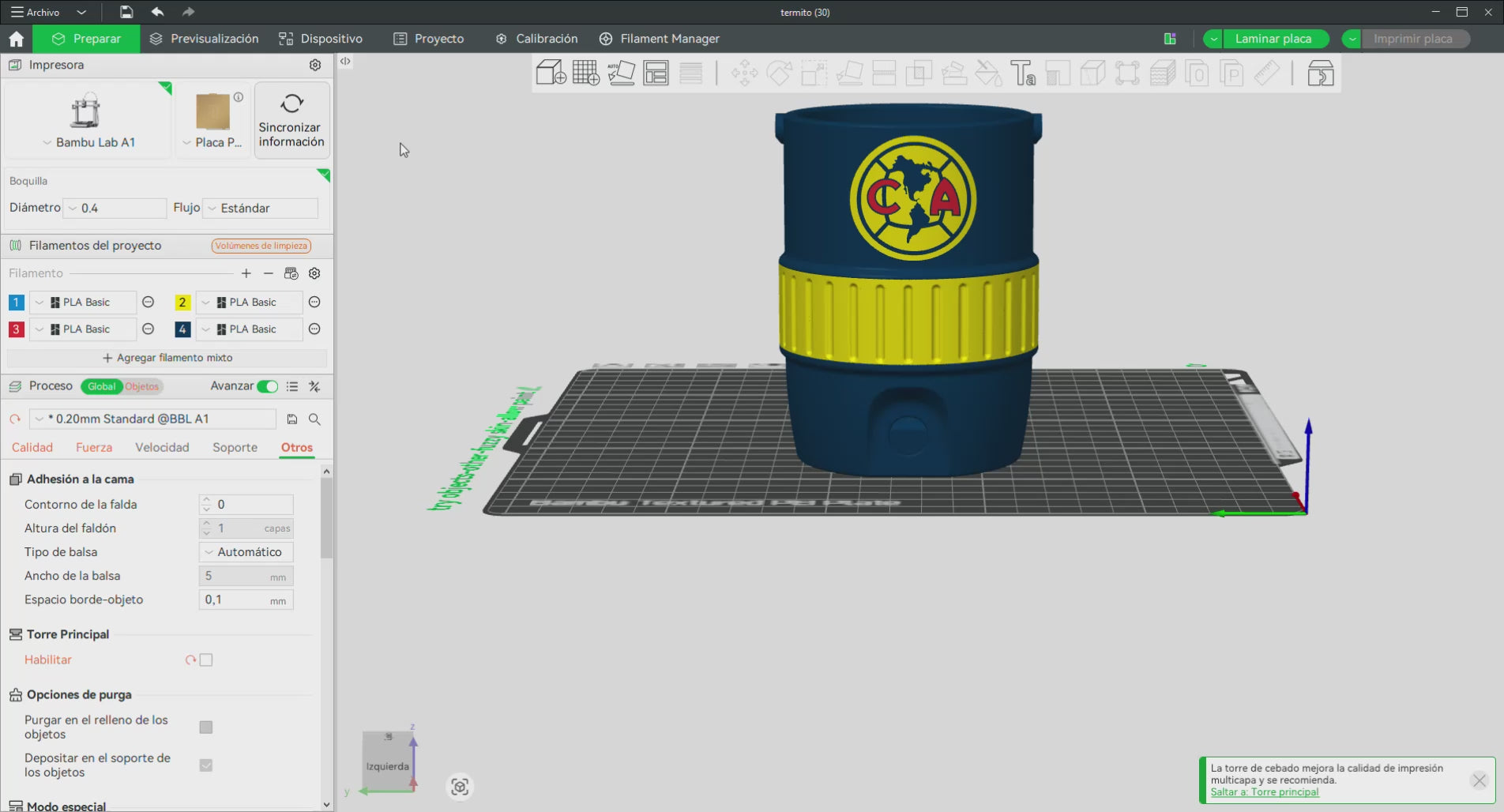Viewport: 1504px width, 812px height.
Task: Toggle the Avanzar advanced mode switch
Action: pos(268,386)
